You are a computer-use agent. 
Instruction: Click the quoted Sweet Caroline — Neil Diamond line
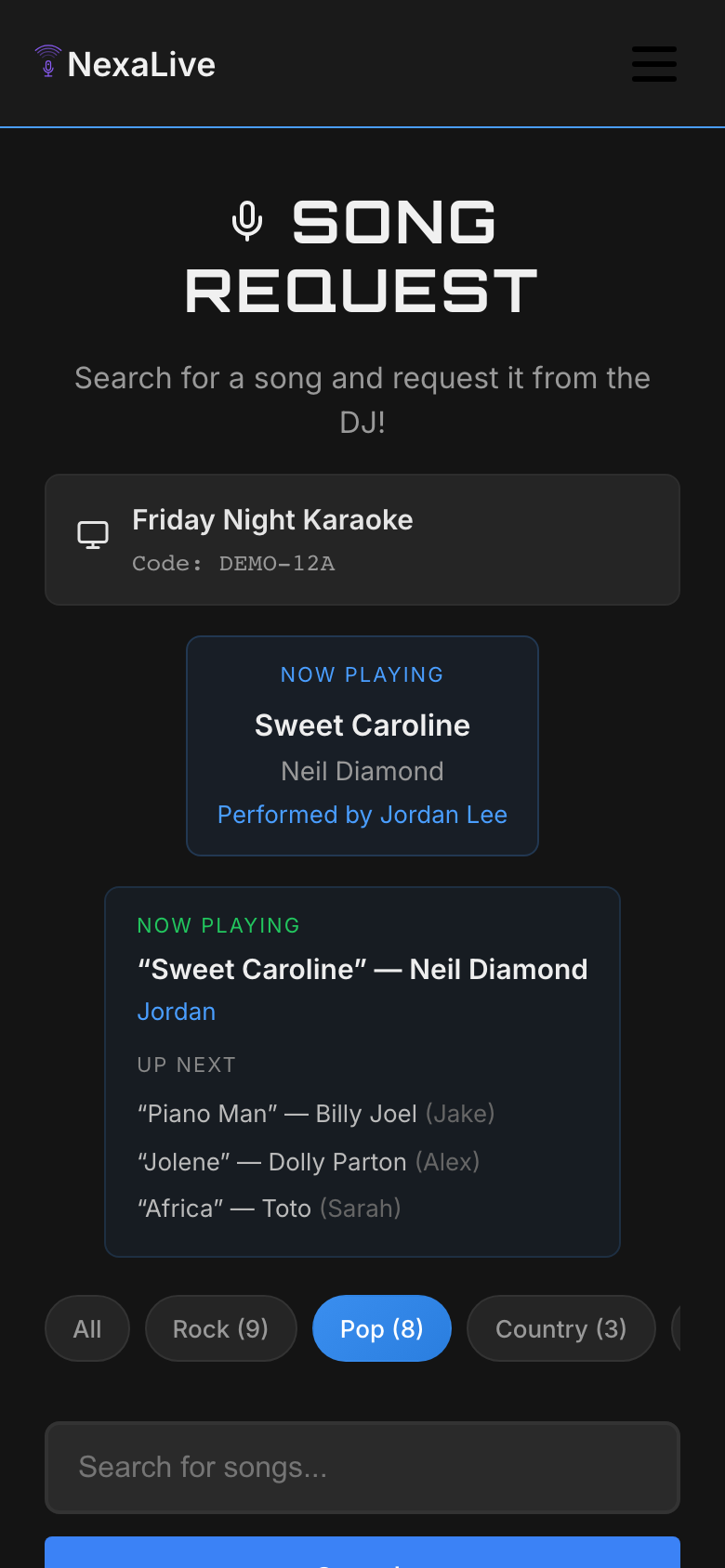pos(362,969)
